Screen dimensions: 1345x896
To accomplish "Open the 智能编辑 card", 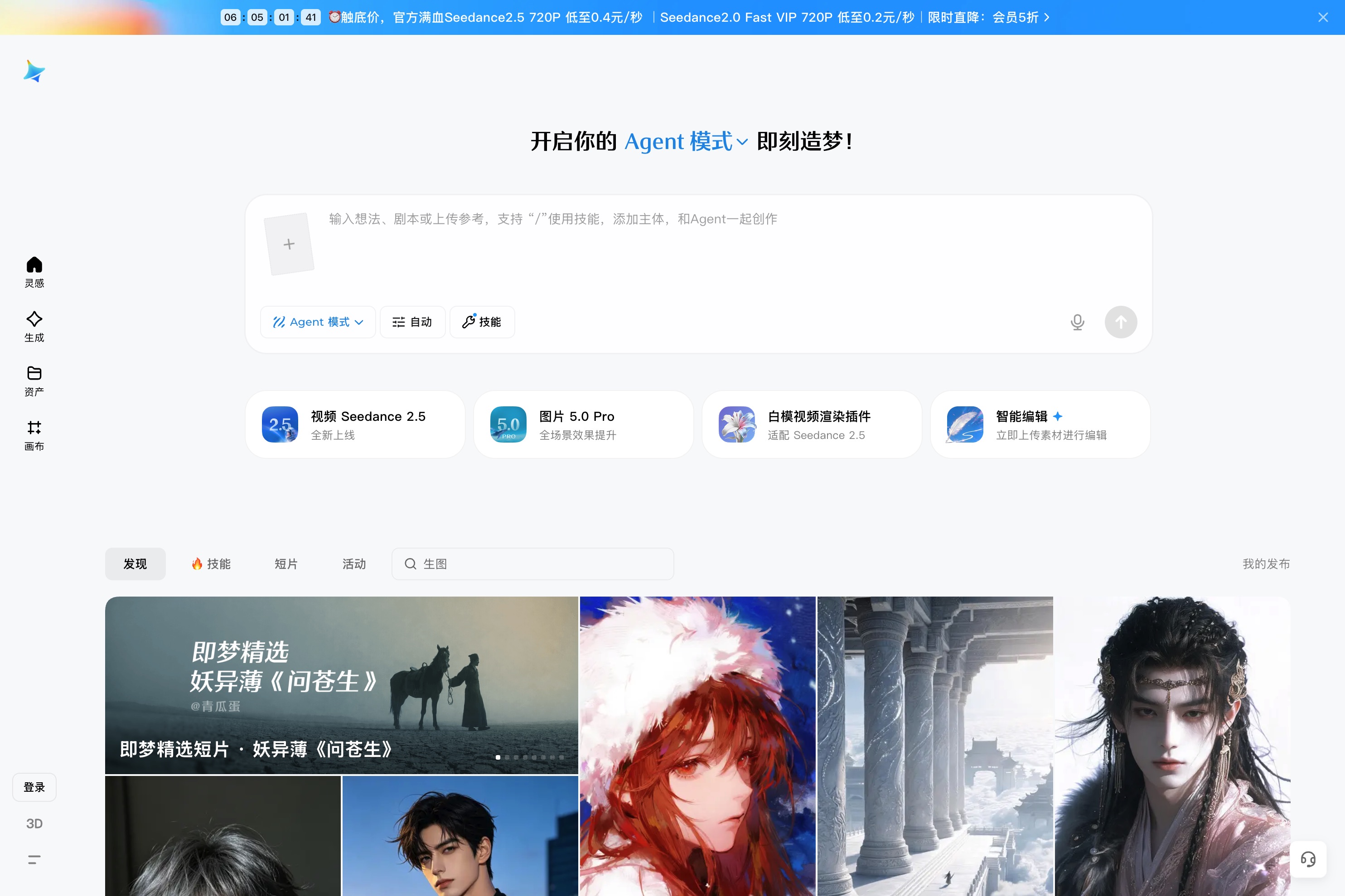I will click(1040, 424).
